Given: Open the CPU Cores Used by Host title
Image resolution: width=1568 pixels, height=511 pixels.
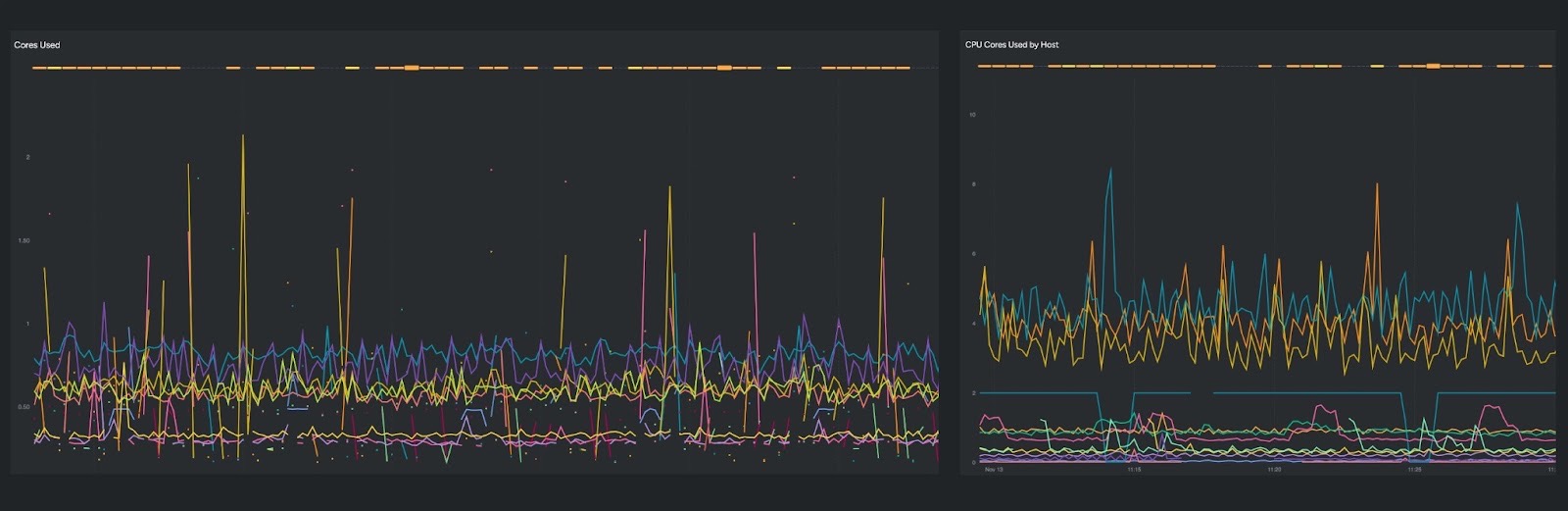Looking at the screenshot, I should 1011,45.
